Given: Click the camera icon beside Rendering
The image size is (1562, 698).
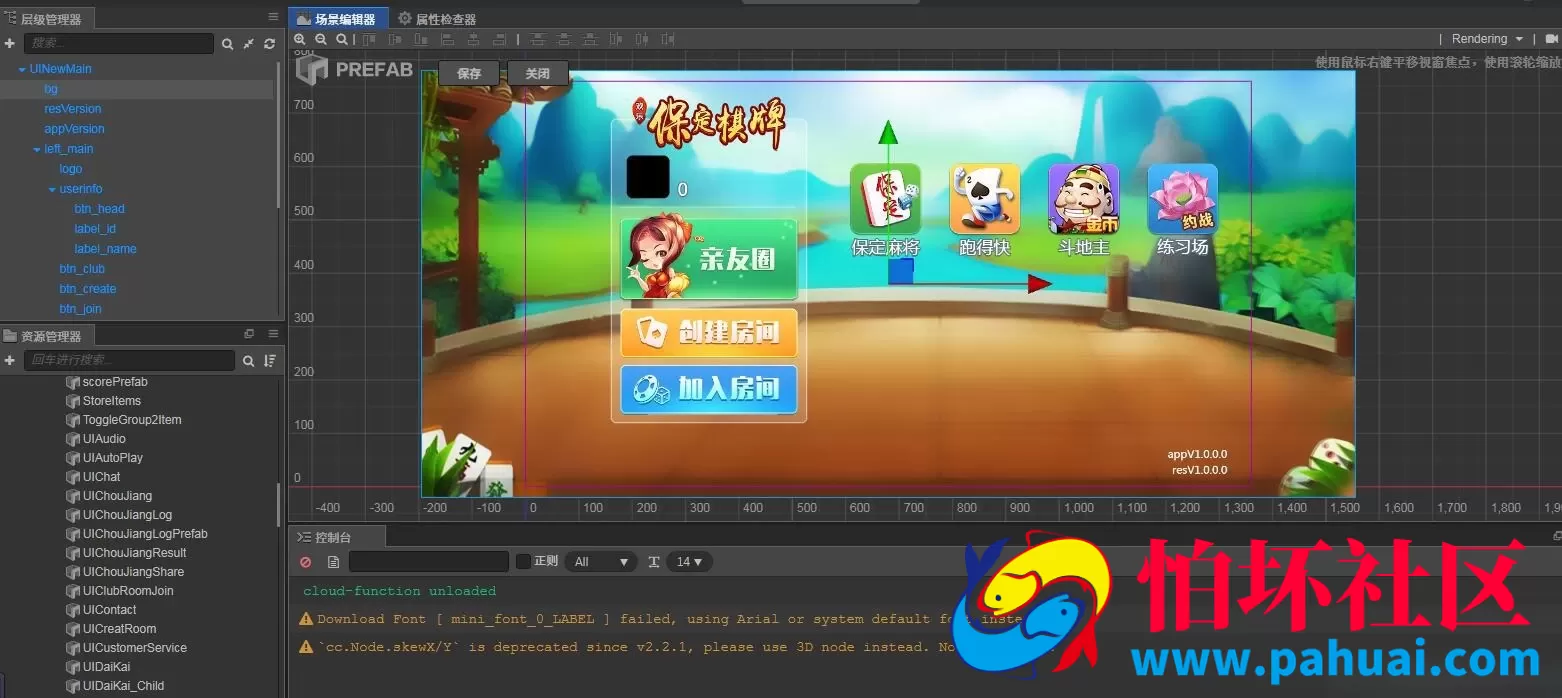Looking at the screenshot, I should click(1552, 39).
